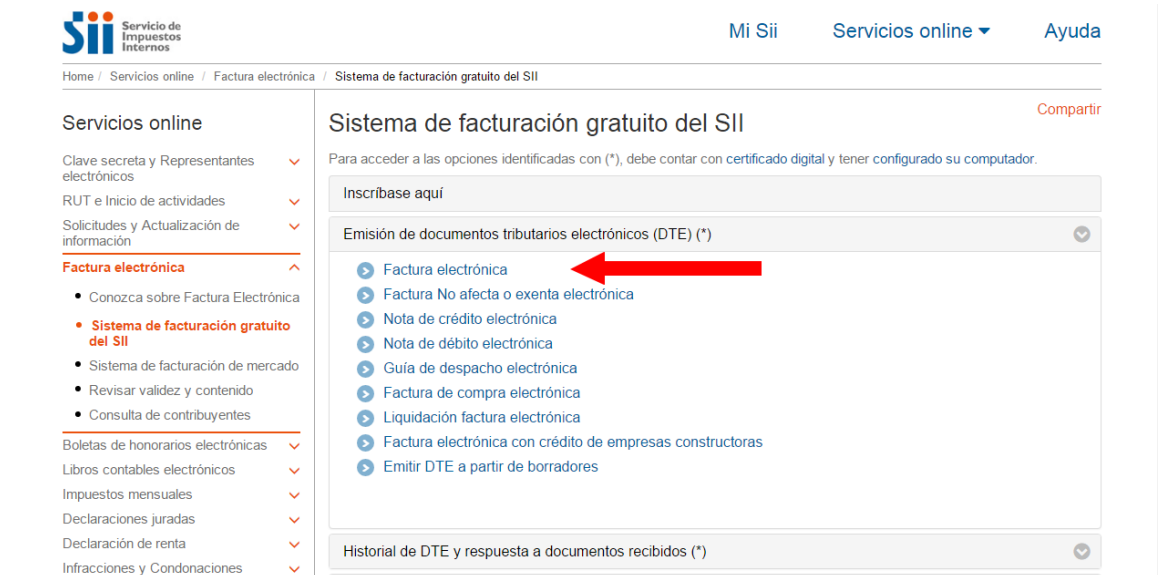The height and width of the screenshot is (575, 1171).
Task: Open the Inscríbase aquí panel
Action: click(x=715, y=194)
